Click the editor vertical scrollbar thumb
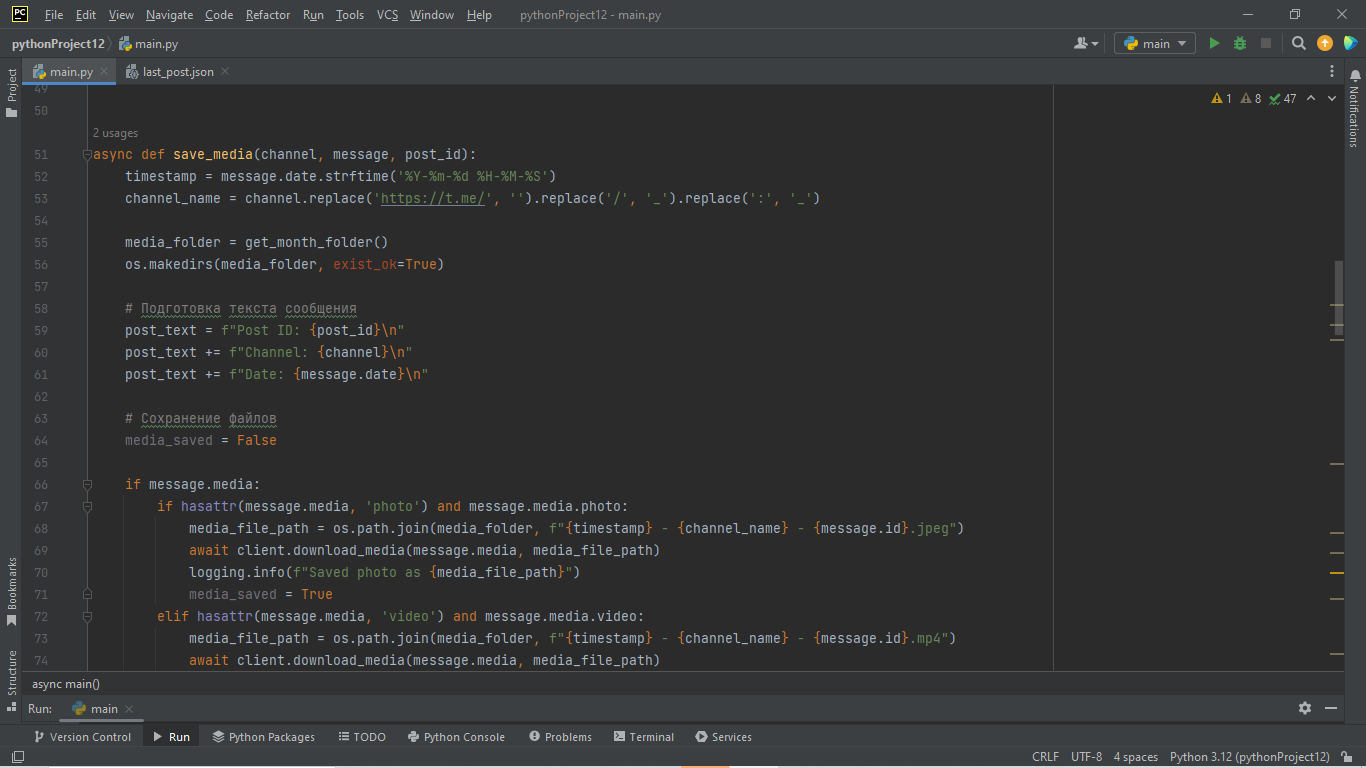1366x768 pixels. click(1338, 298)
